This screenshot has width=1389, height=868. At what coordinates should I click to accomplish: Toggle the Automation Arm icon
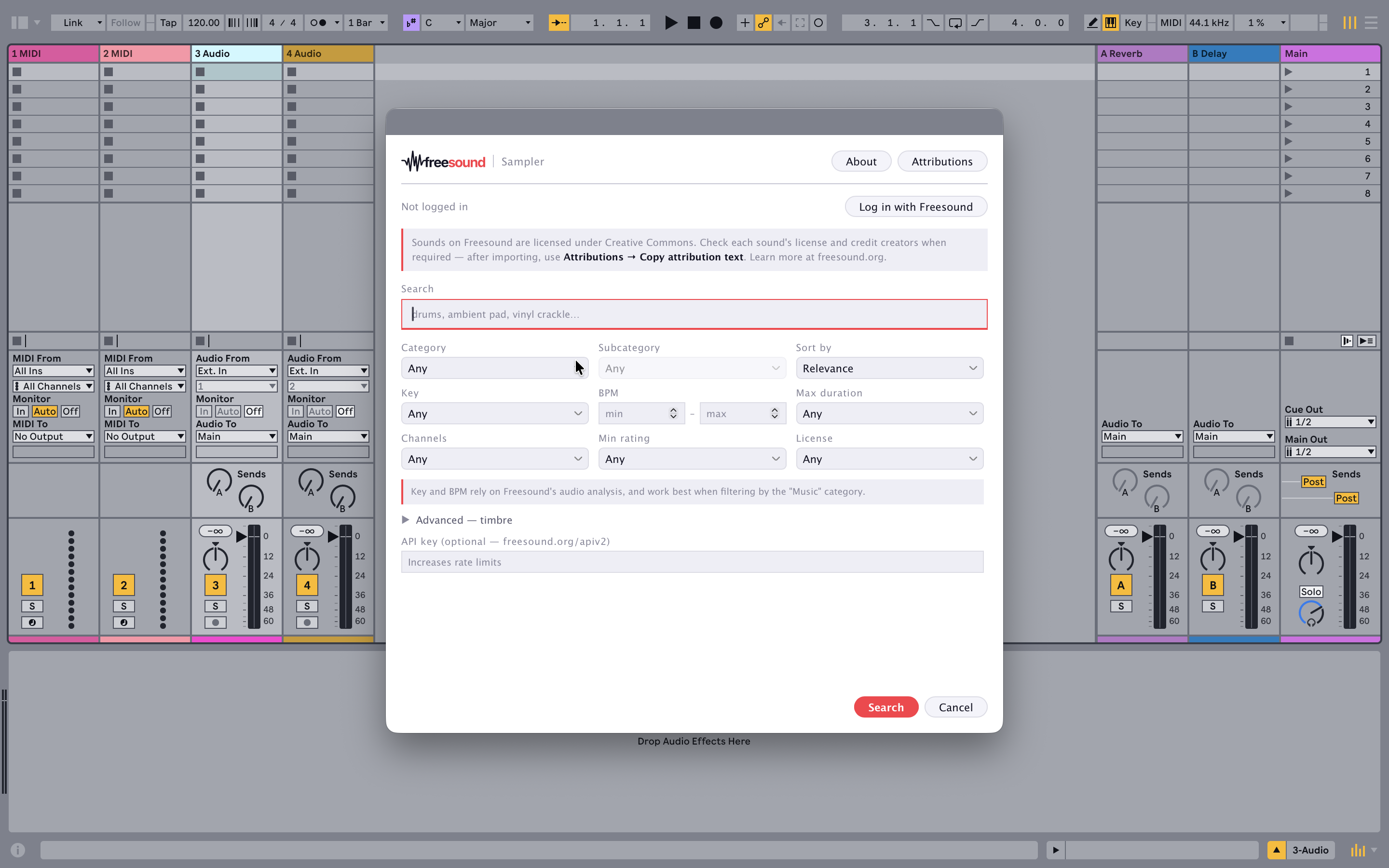763,23
